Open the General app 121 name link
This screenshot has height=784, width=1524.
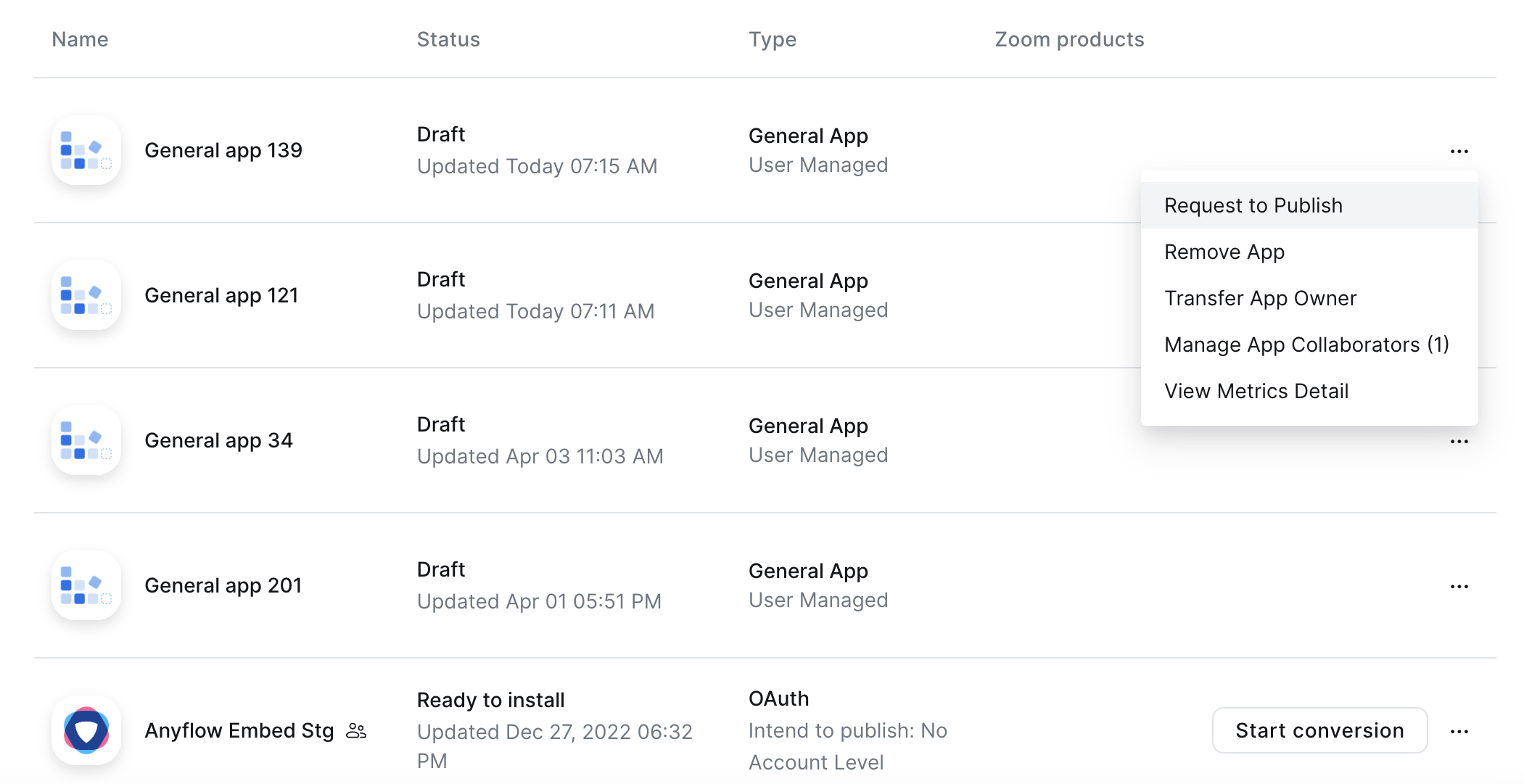(x=221, y=295)
